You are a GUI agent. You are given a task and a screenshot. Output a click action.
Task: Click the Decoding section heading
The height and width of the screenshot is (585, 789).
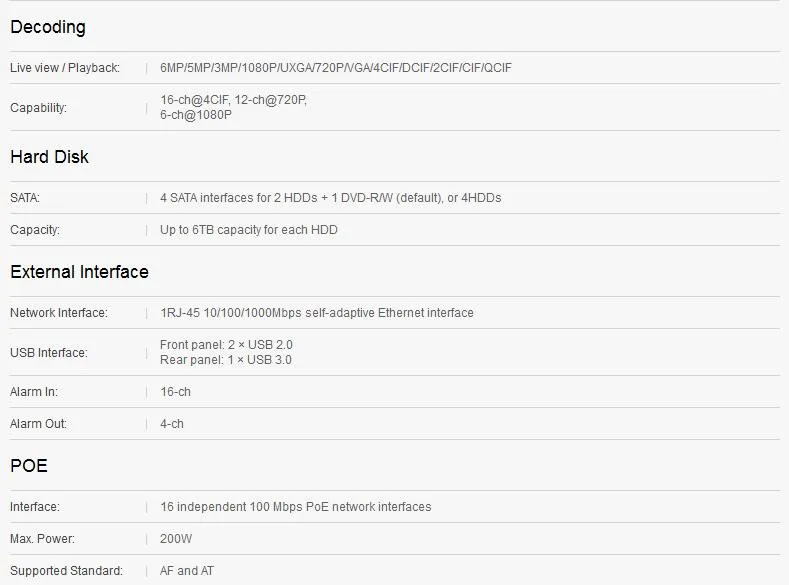48,27
